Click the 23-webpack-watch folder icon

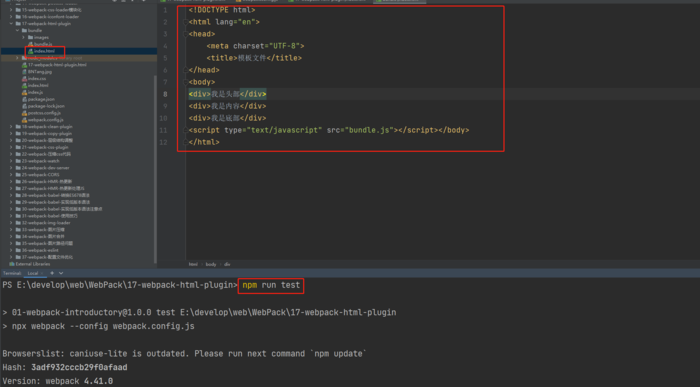[18, 161]
